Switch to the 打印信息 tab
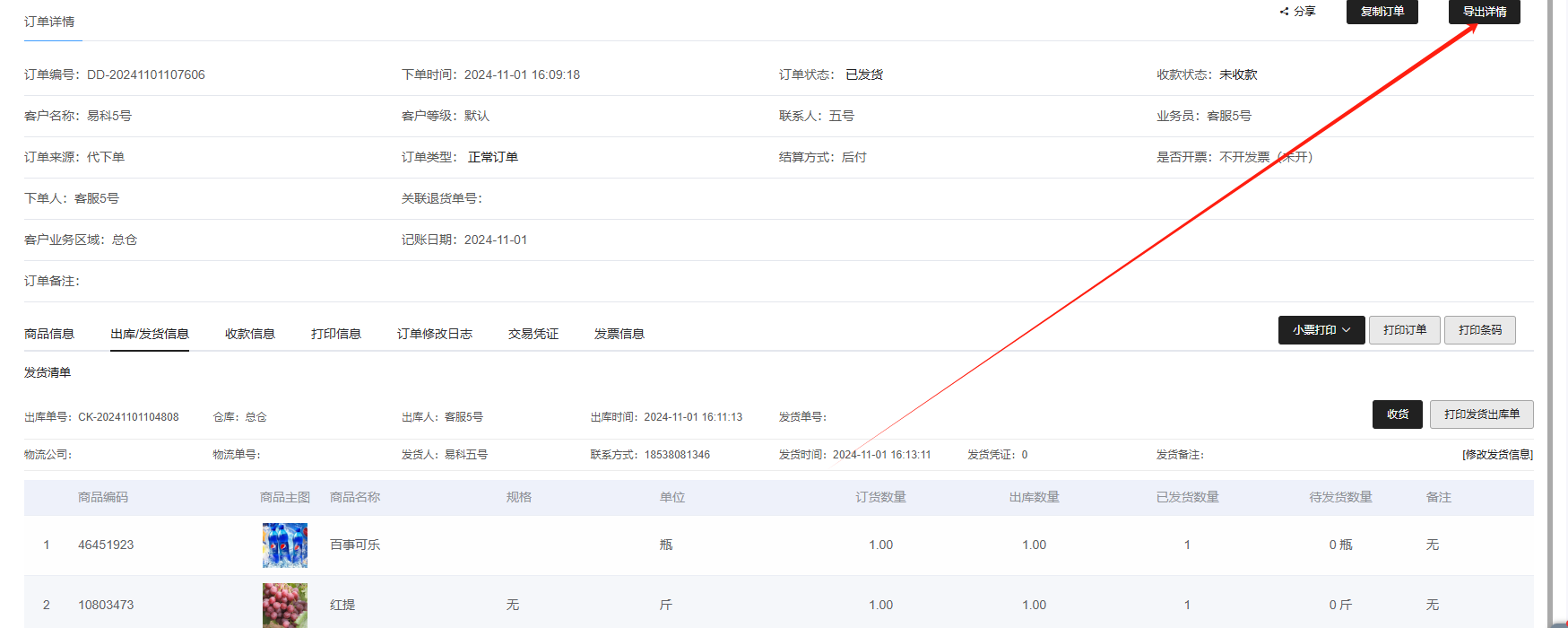The image size is (1568, 628). click(336, 334)
